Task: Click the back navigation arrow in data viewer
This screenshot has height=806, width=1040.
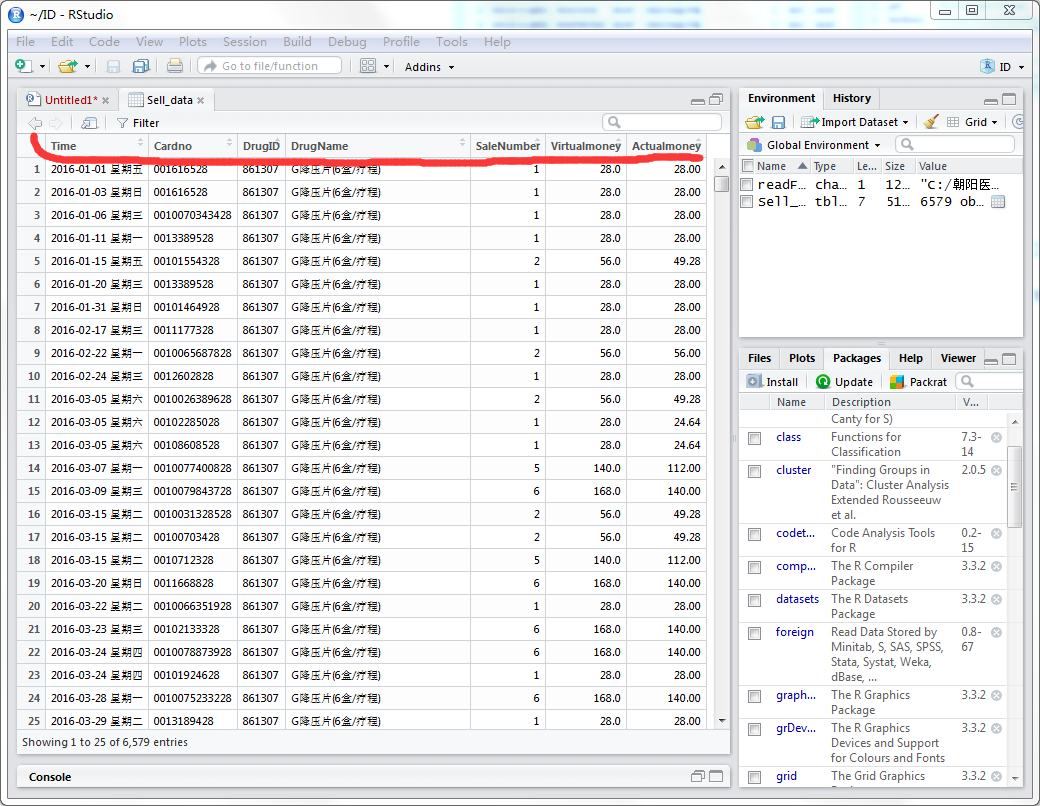Action: [x=35, y=123]
